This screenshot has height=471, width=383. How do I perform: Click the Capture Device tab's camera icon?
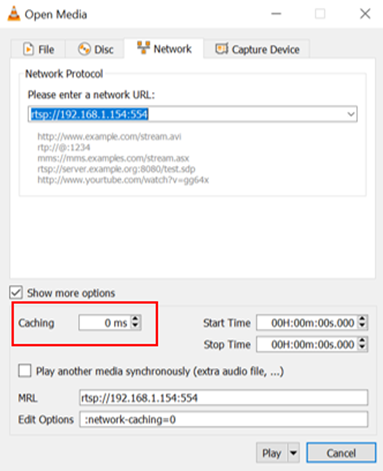tap(222, 49)
